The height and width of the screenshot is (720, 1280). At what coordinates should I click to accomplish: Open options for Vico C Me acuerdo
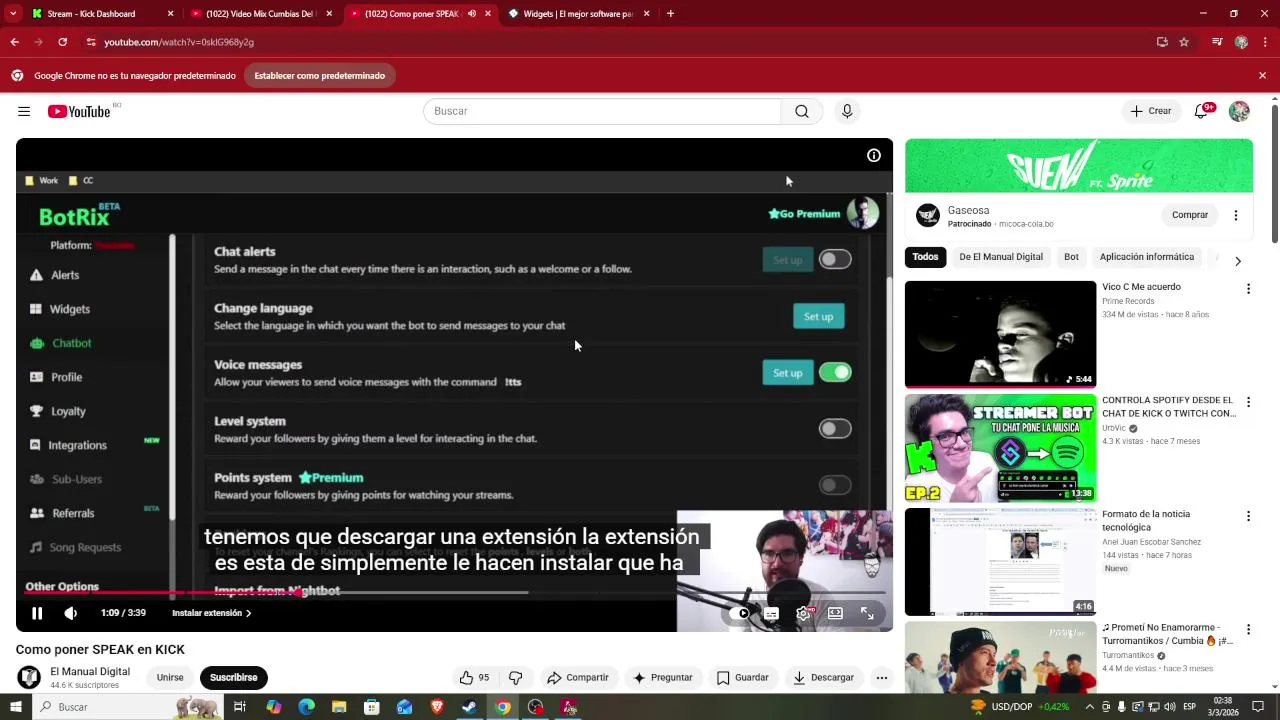point(1248,289)
